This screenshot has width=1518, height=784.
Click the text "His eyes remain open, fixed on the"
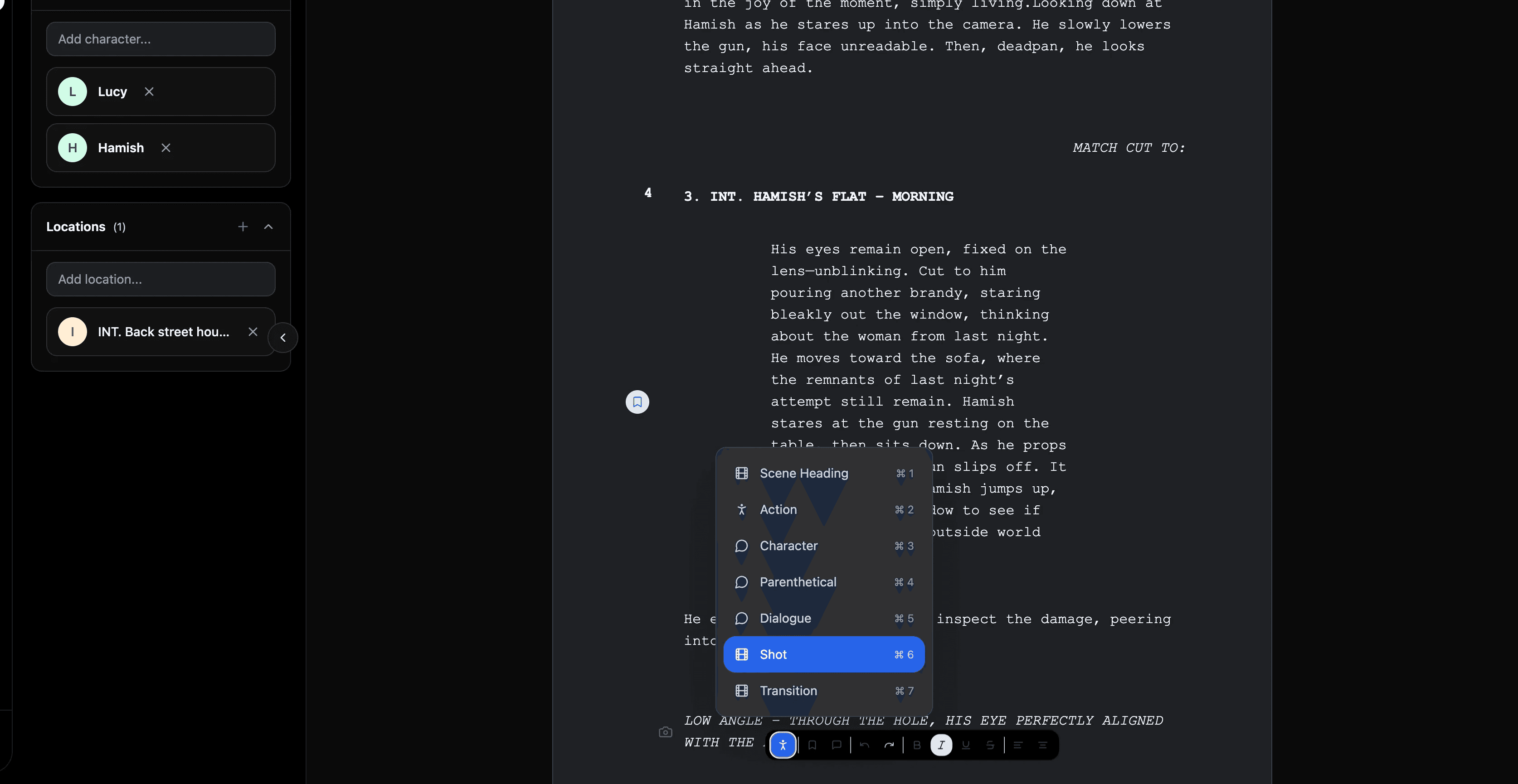point(918,250)
